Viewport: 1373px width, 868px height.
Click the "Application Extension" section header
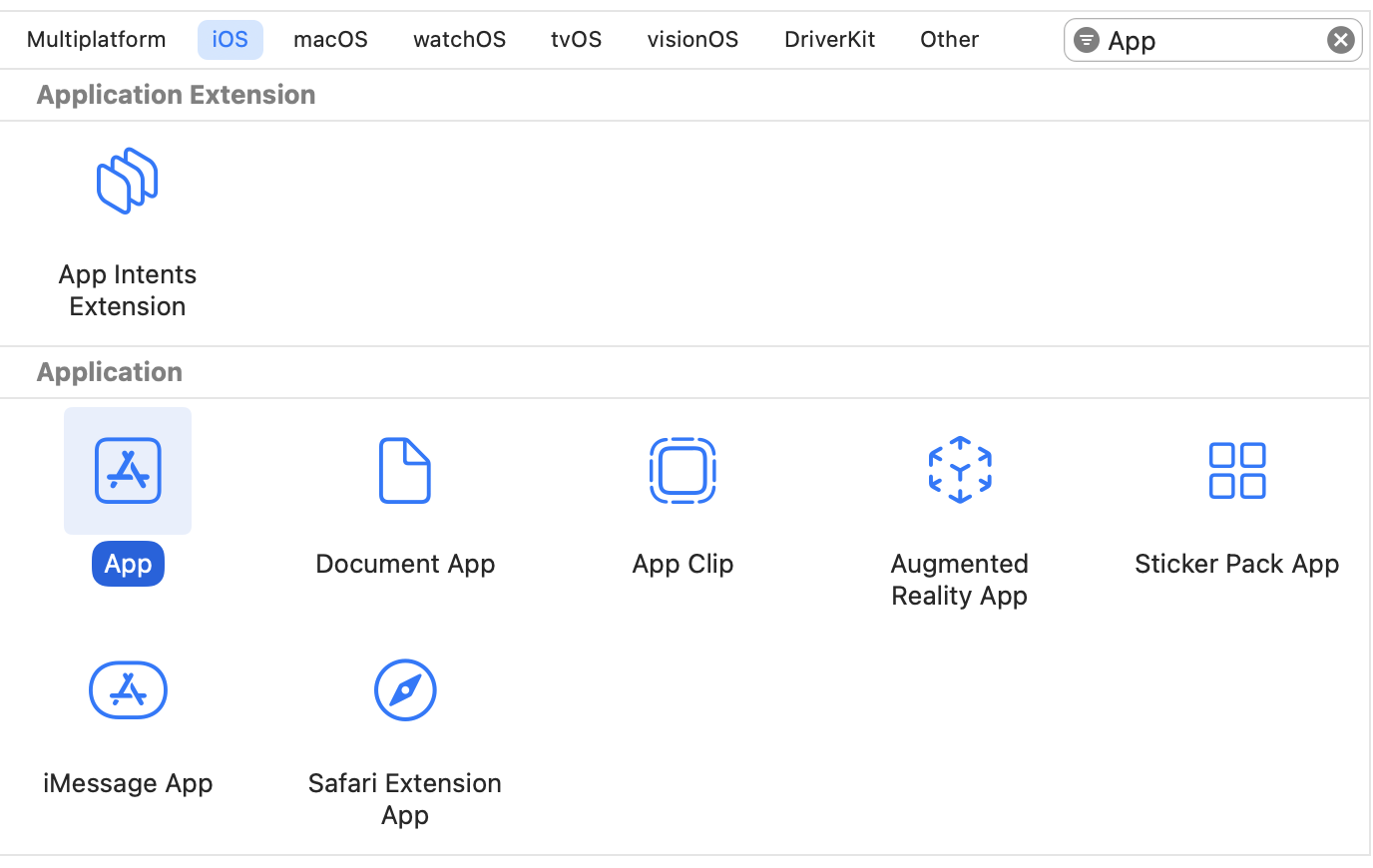[177, 95]
